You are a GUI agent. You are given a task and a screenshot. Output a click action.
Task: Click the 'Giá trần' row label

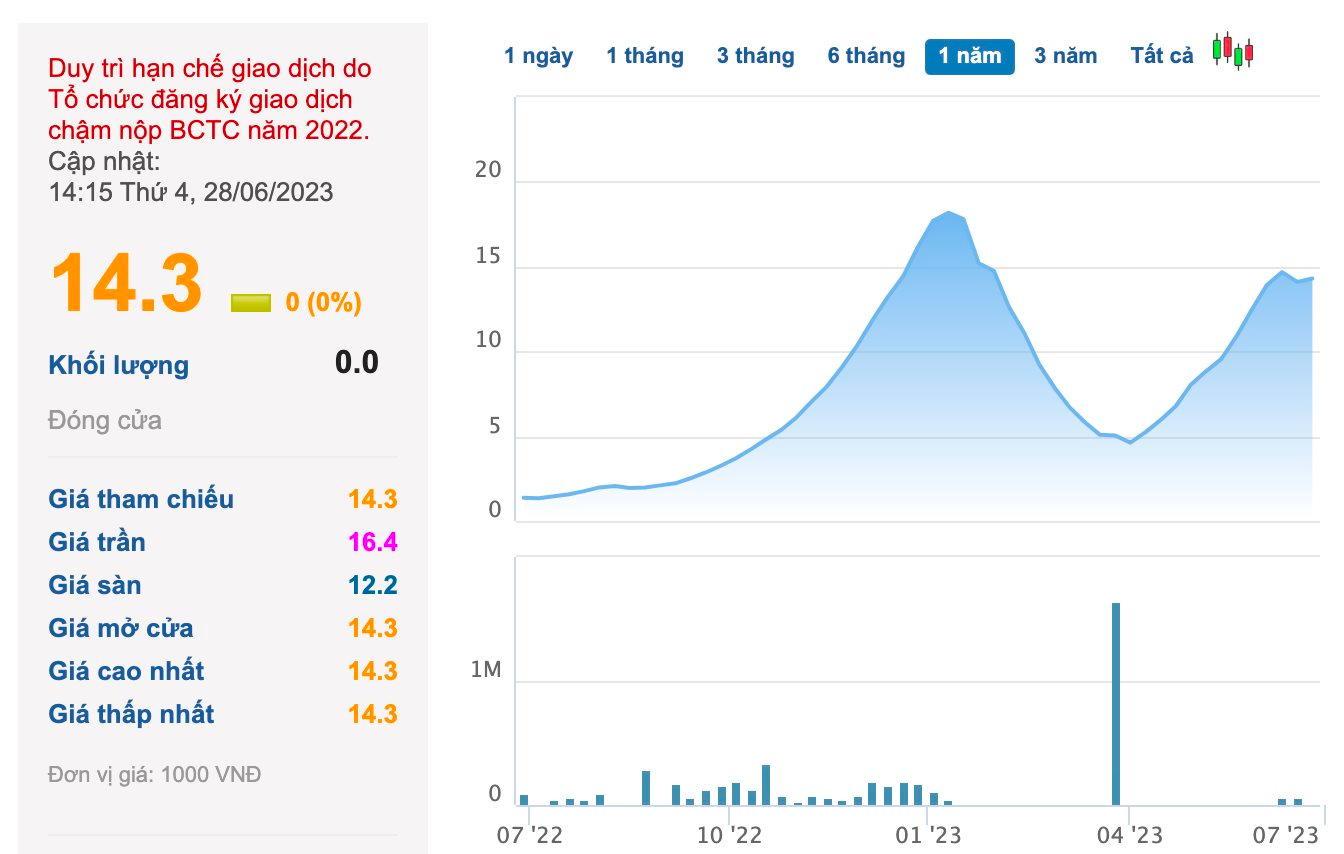click(x=97, y=542)
